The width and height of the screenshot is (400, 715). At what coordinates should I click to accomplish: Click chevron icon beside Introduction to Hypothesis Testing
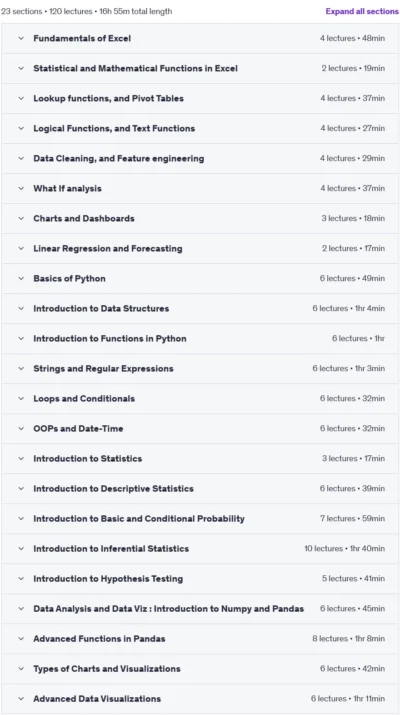21,579
